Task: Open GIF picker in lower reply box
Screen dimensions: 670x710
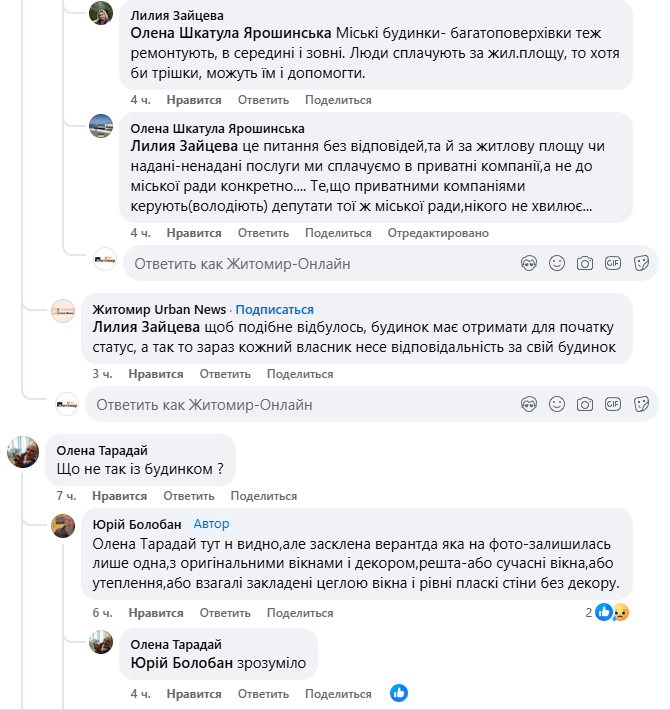Action: pos(613,404)
